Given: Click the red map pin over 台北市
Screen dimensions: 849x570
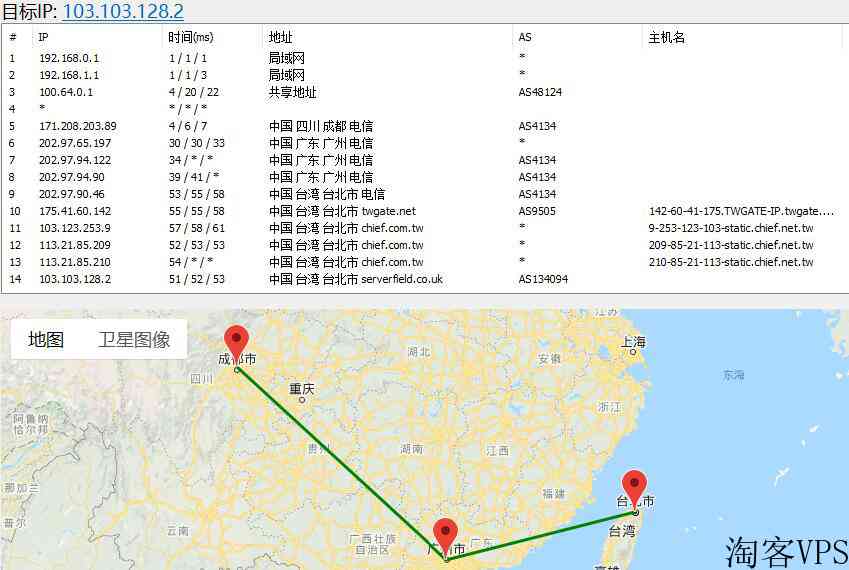Looking at the screenshot, I should 635,490.
